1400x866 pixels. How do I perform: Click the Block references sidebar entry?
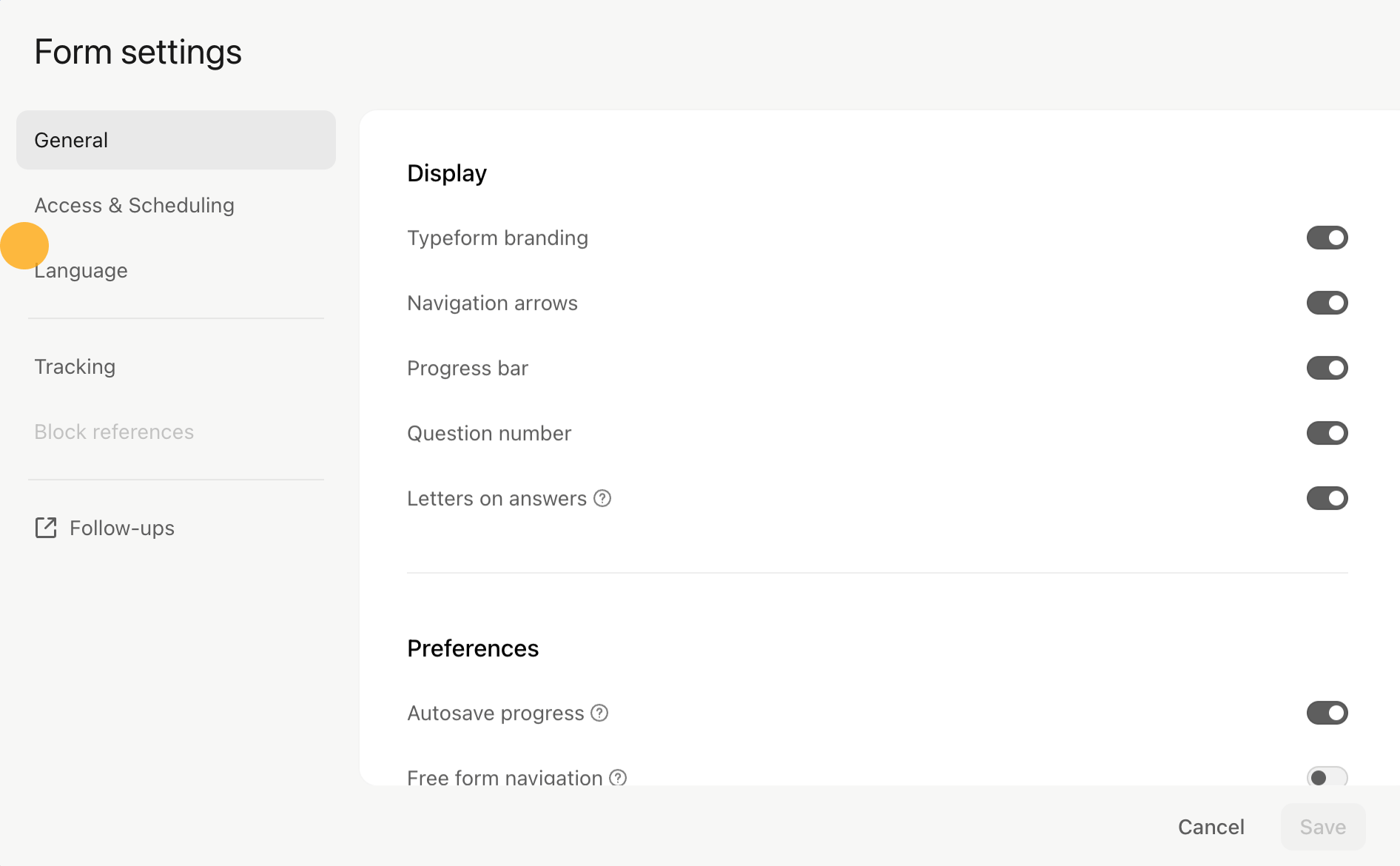pos(114,432)
